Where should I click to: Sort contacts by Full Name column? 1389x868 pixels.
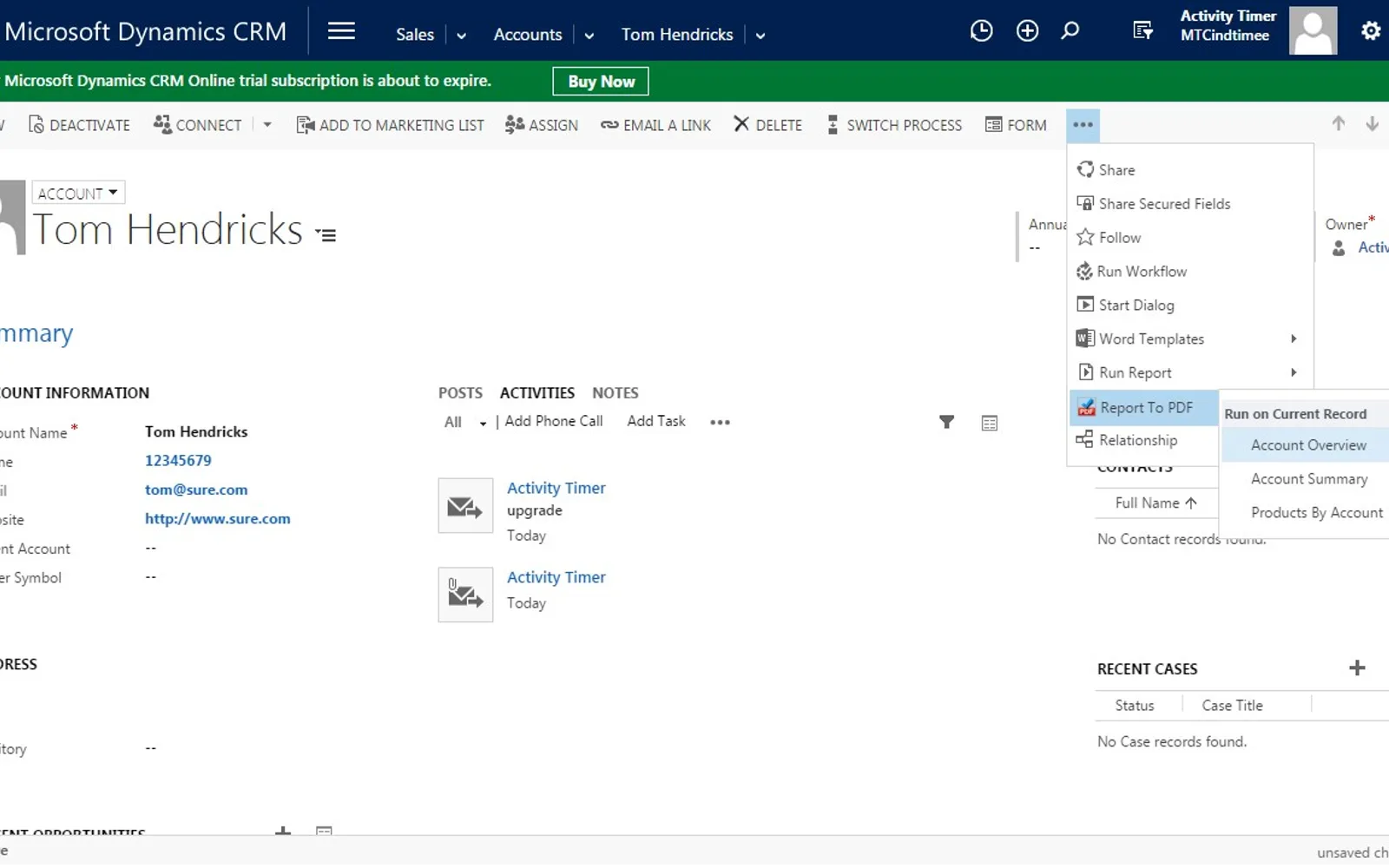(x=1155, y=503)
